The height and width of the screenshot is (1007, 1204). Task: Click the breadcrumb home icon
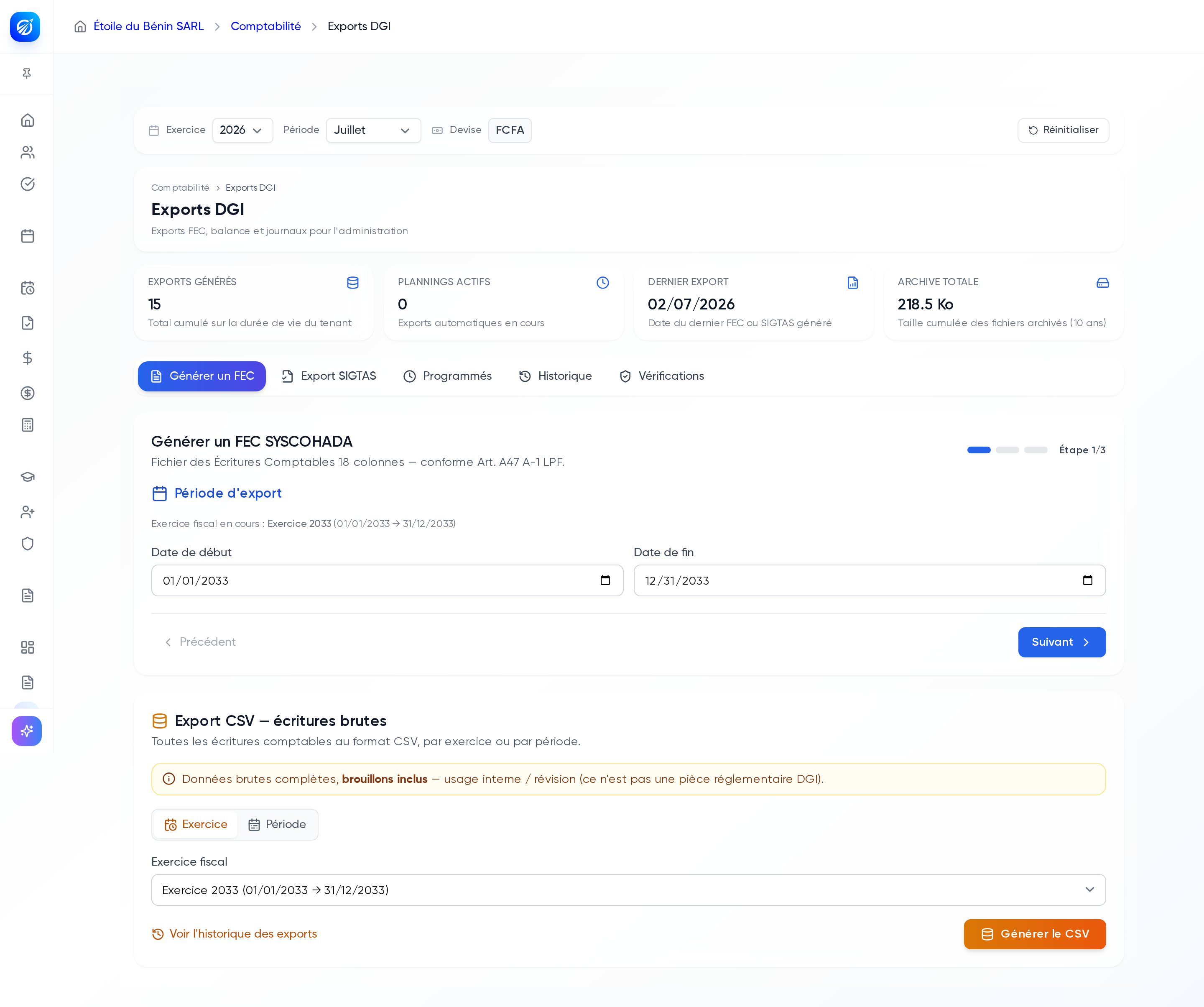80,26
